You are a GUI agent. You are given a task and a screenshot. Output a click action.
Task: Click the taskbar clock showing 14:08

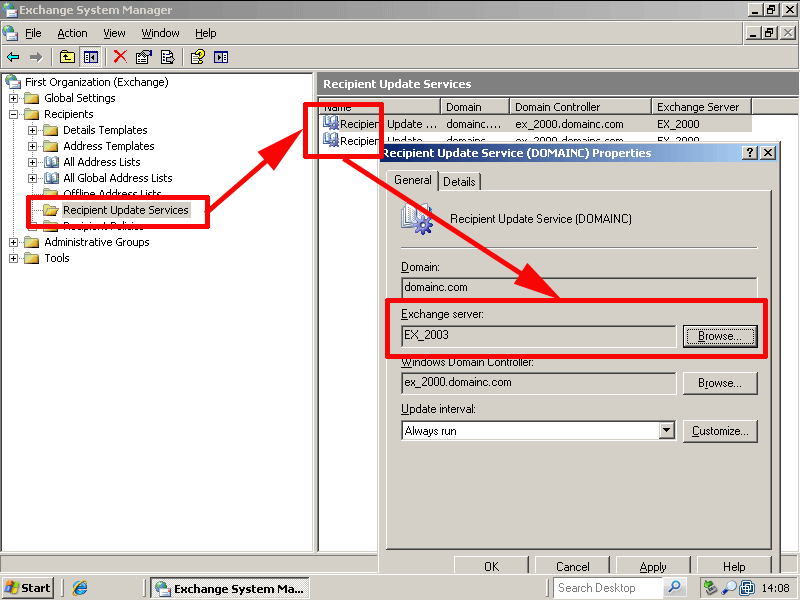776,588
